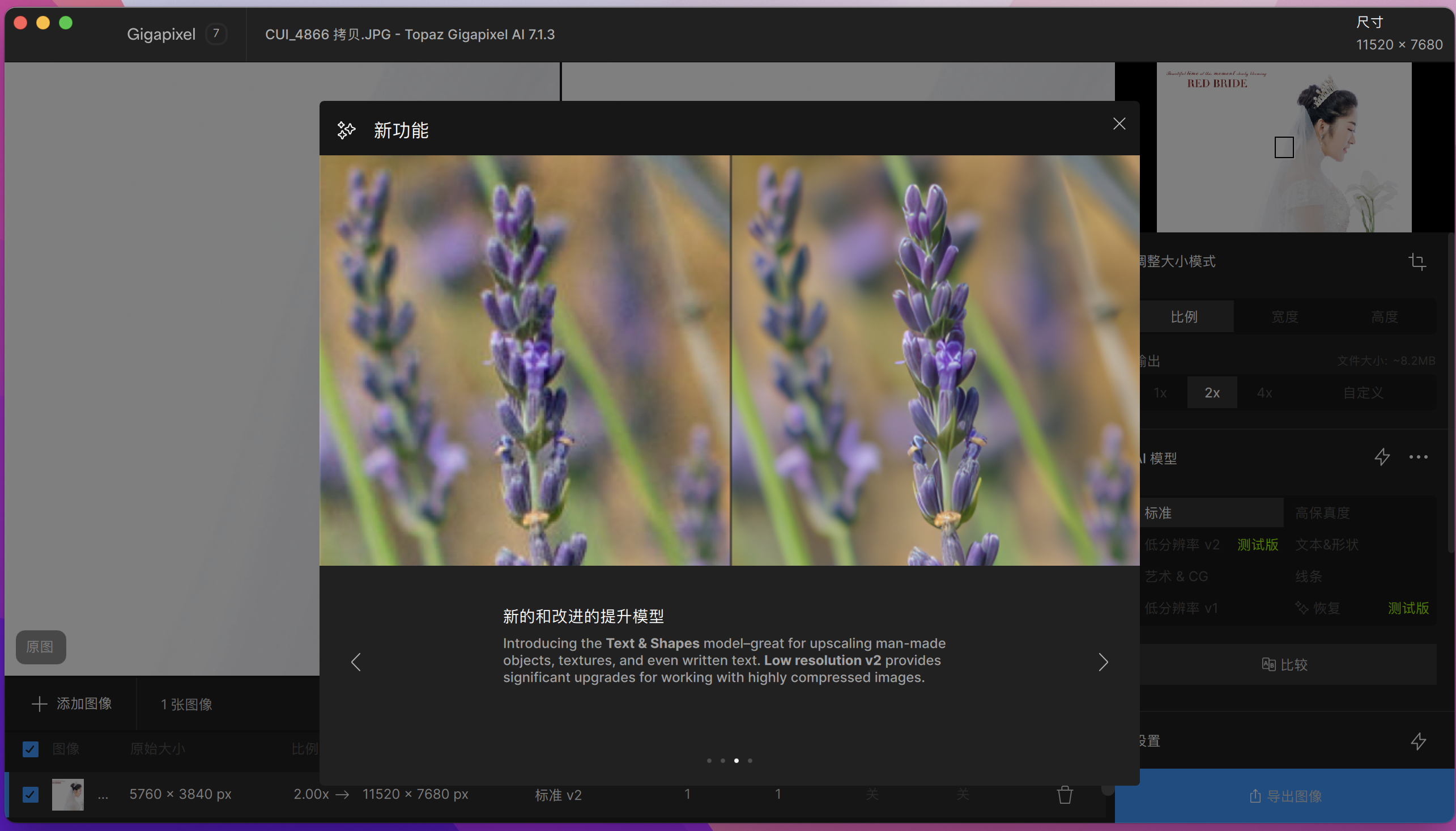Delete image with trash can icon
Screen dimensions: 1456x831
pyautogui.click(x=1064, y=795)
